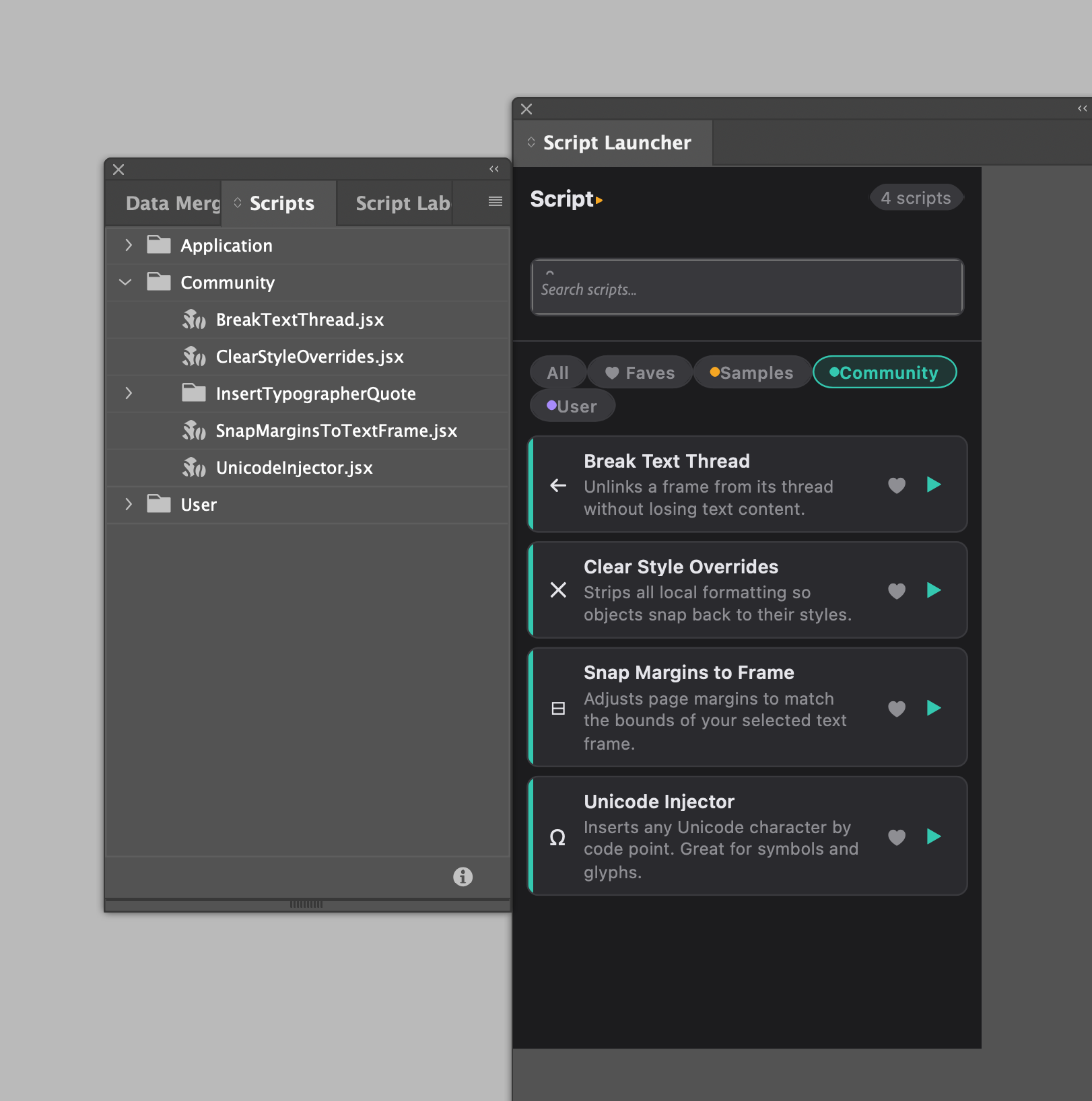Collapse the Script Launcher panel with double arrows
The image size is (1092, 1101).
tap(1083, 108)
